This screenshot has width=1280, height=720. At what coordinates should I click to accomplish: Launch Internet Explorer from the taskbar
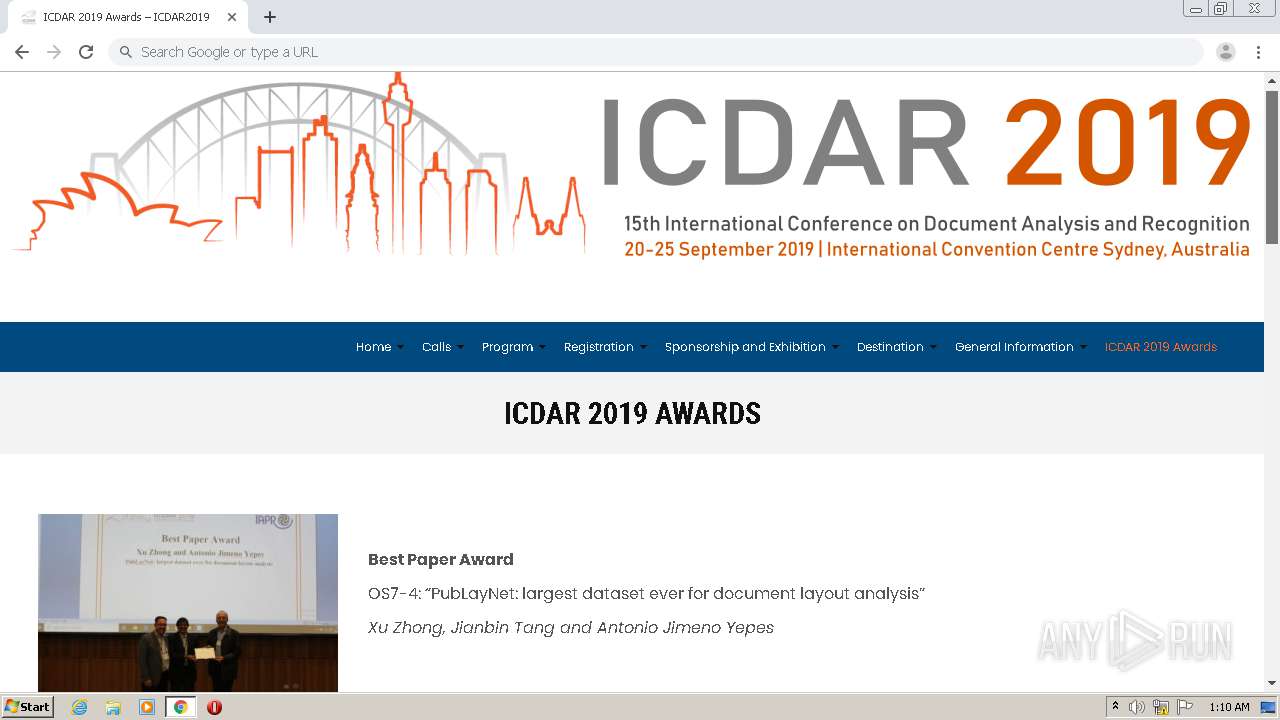79,707
